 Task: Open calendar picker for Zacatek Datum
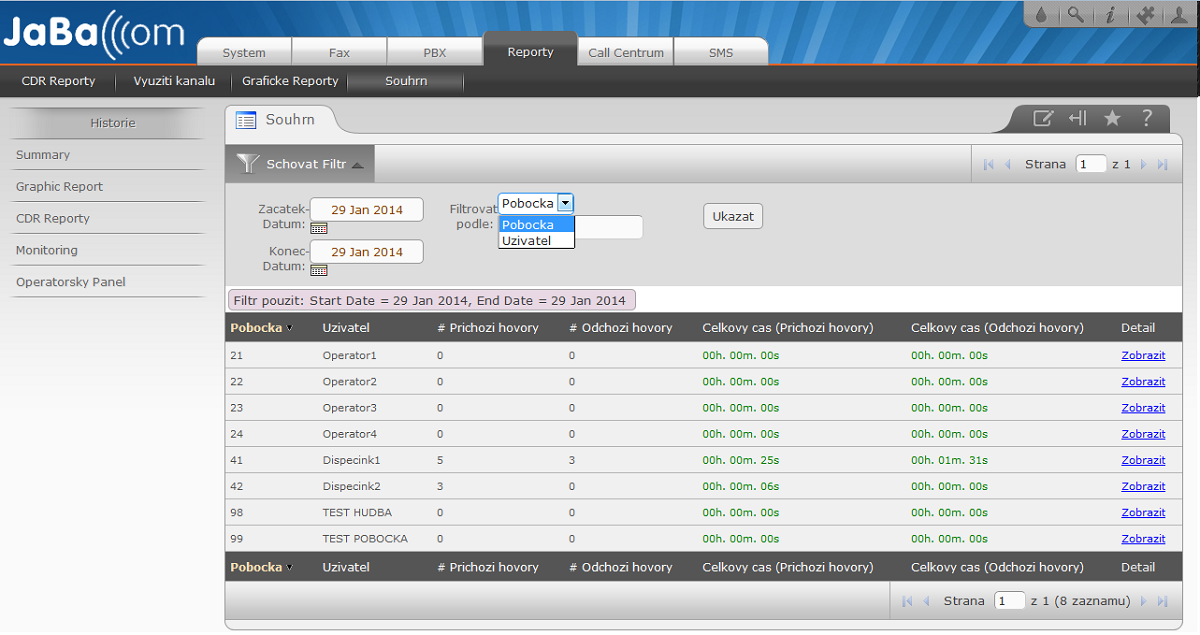318,227
